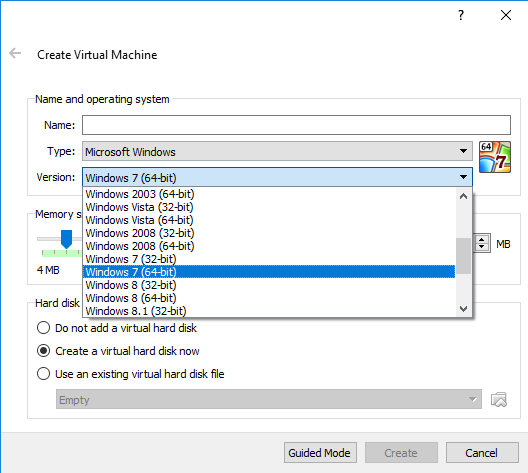Choose Windows 2008 (32-bit) from list
528x473 pixels.
(269, 233)
